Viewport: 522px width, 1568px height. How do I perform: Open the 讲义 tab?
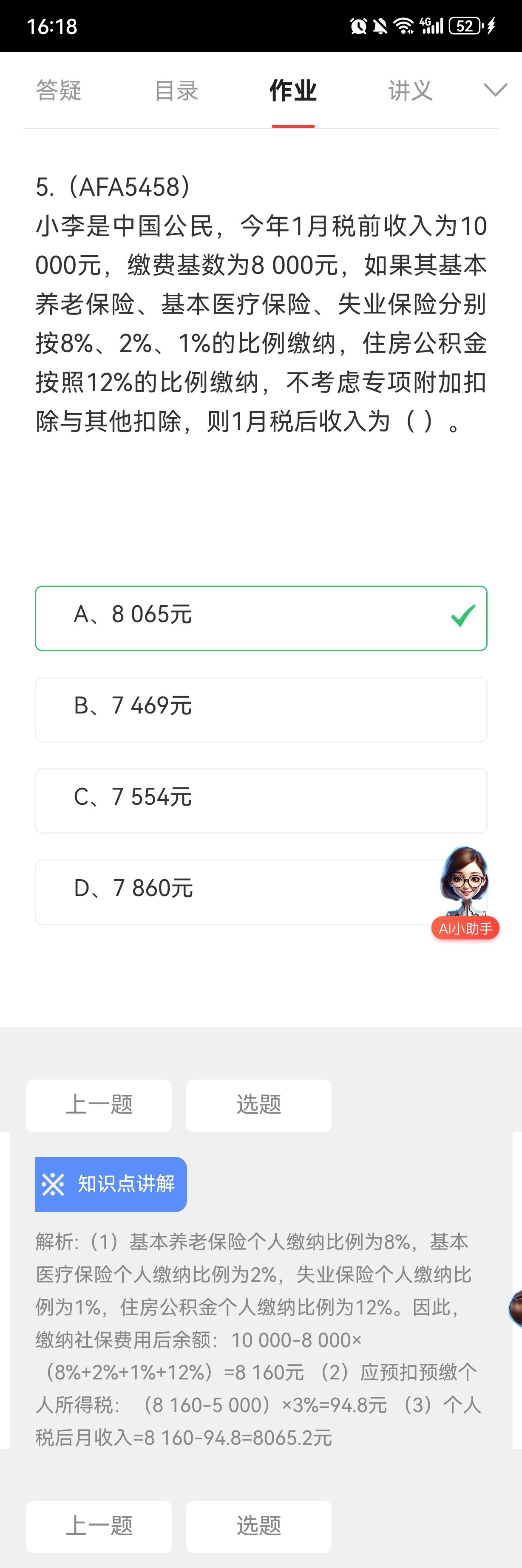tap(411, 90)
